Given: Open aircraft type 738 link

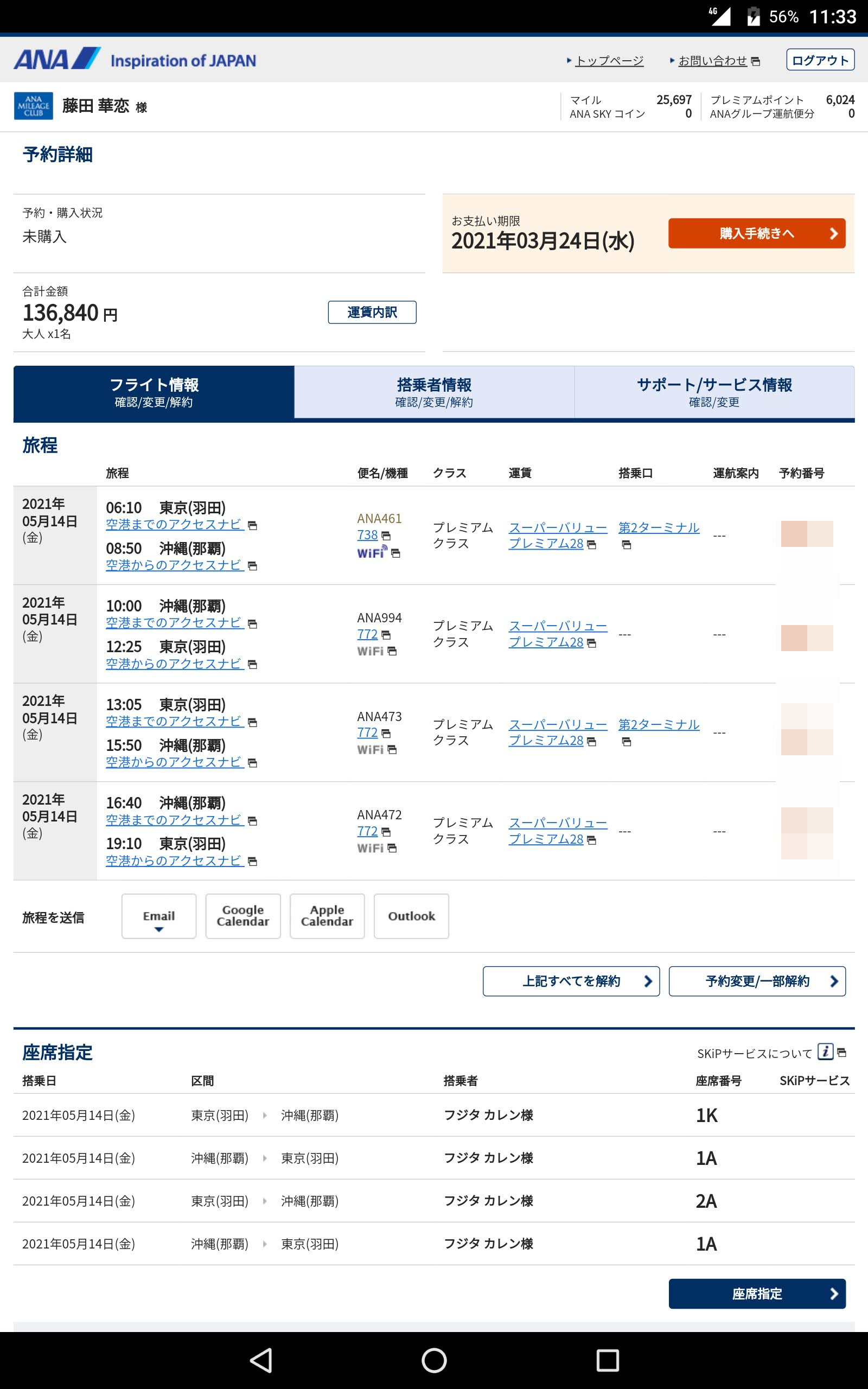Looking at the screenshot, I should (x=367, y=535).
